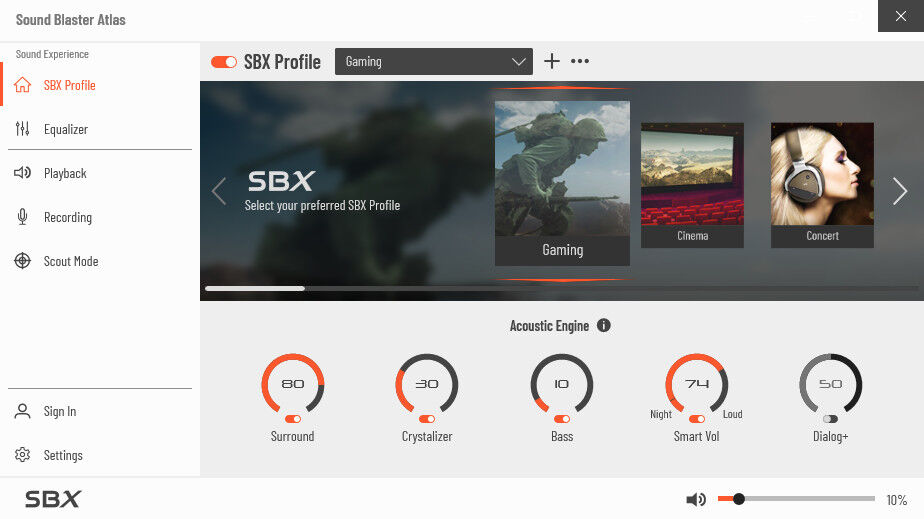Turn off the Crystalizer toggle

tap(427, 419)
